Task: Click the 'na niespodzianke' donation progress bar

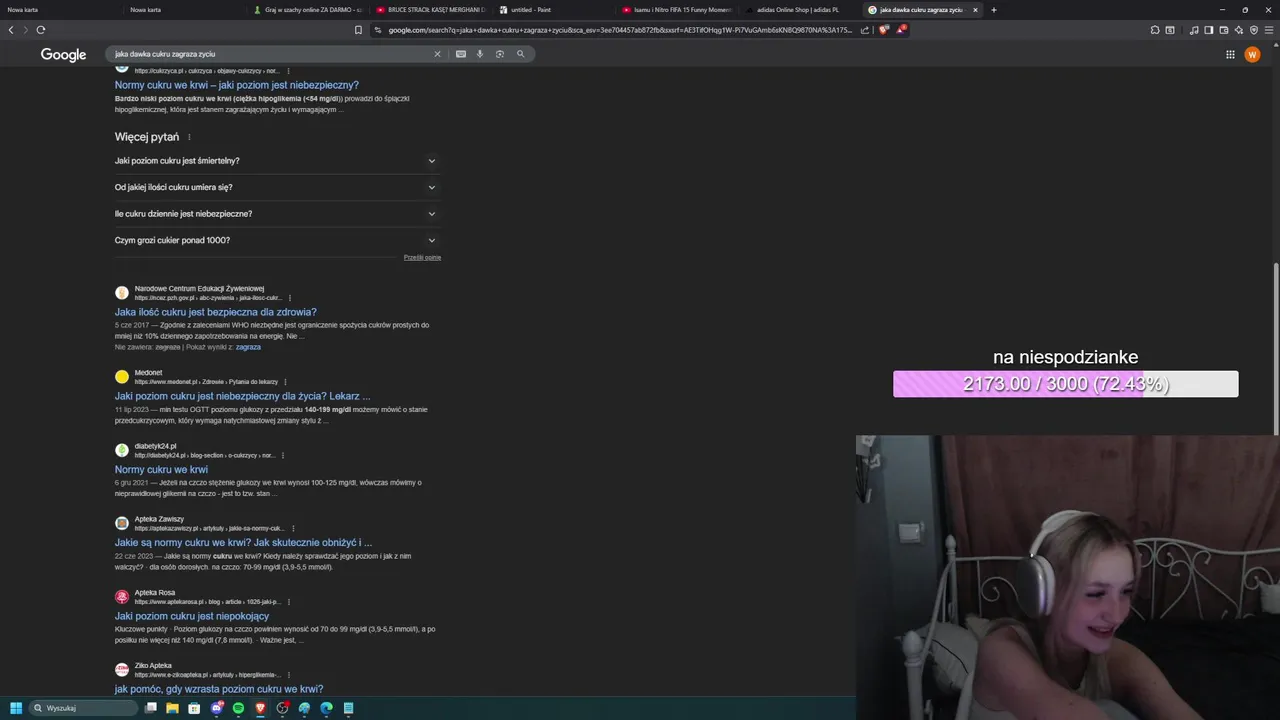Action: pos(1065,384)
